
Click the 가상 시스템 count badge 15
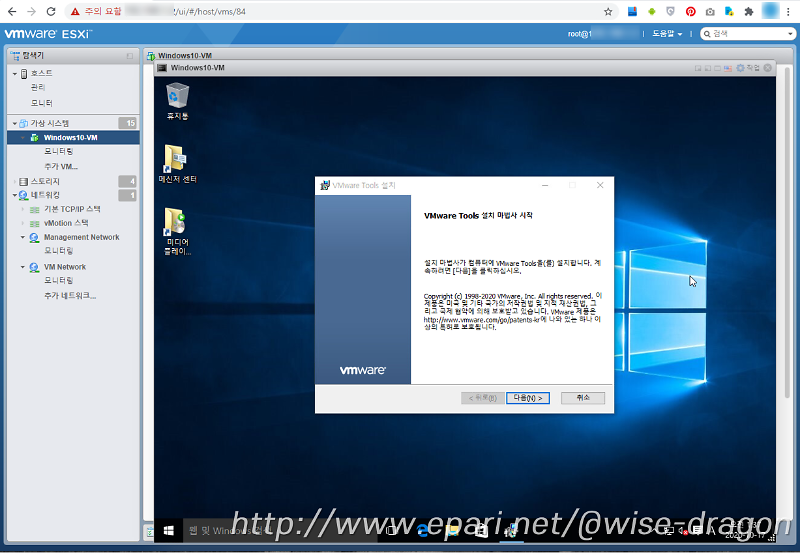point(127,123)
